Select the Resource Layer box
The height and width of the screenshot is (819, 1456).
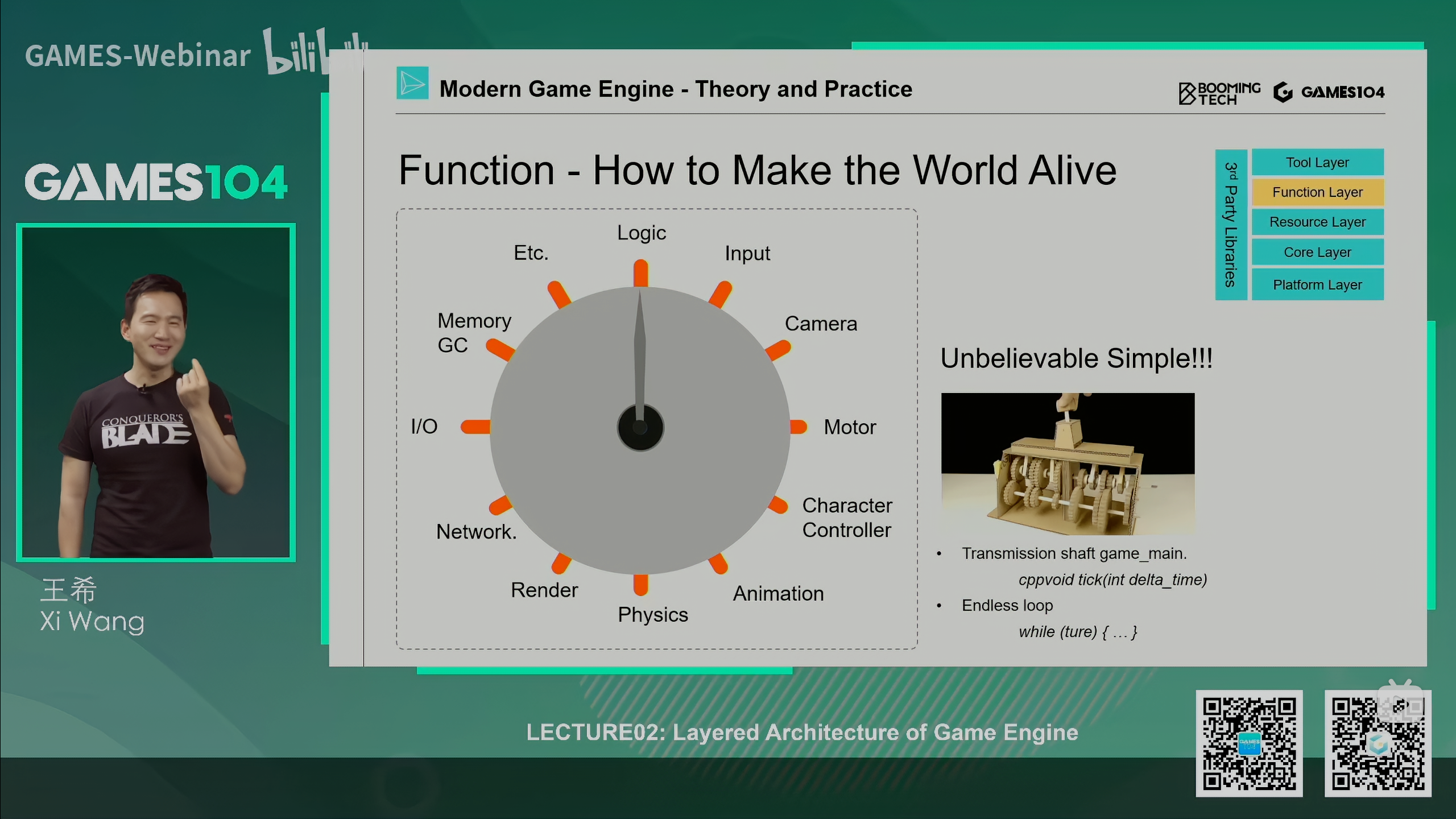pos(1317,222)
